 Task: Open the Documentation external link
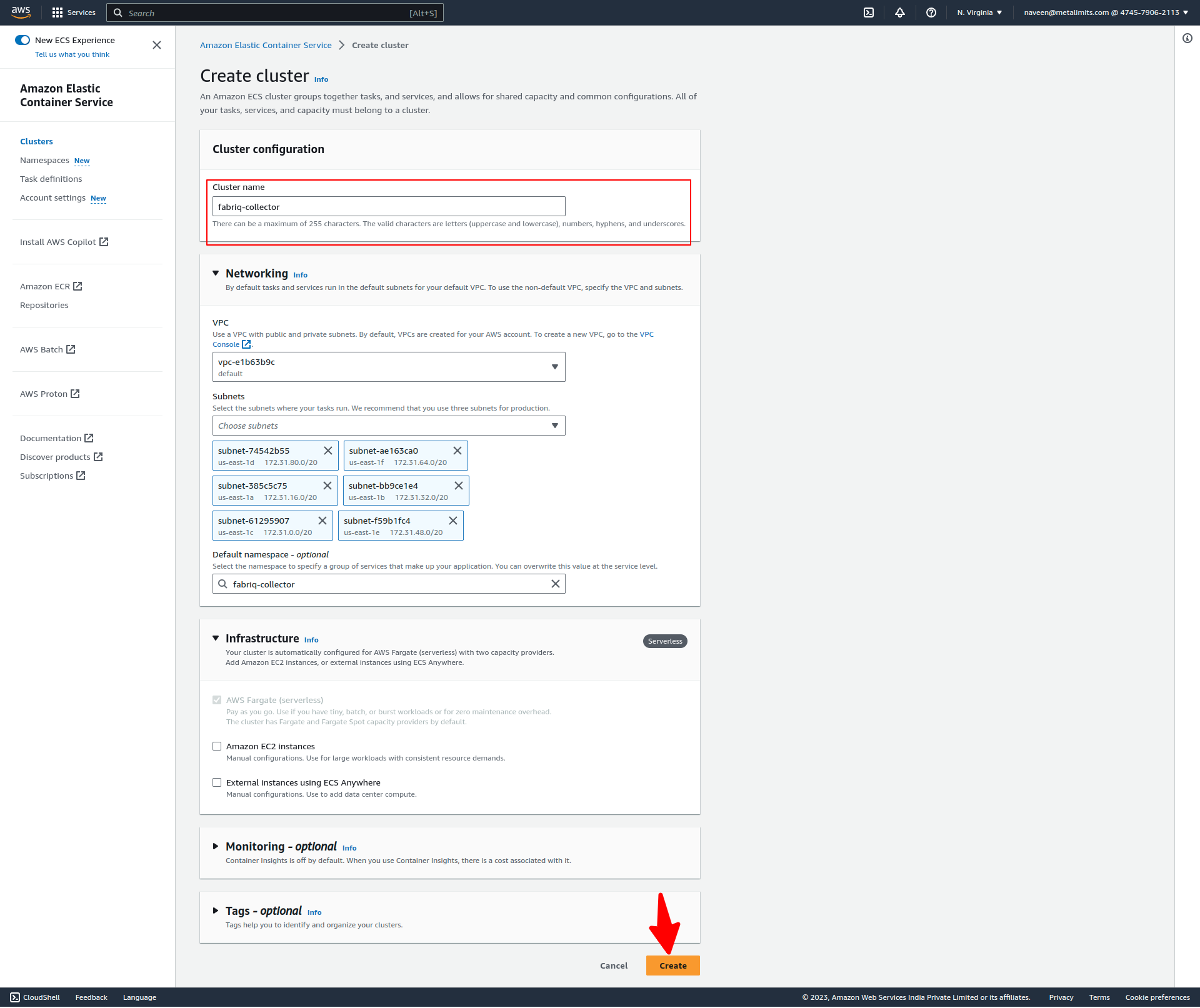(x=57, y=438)
